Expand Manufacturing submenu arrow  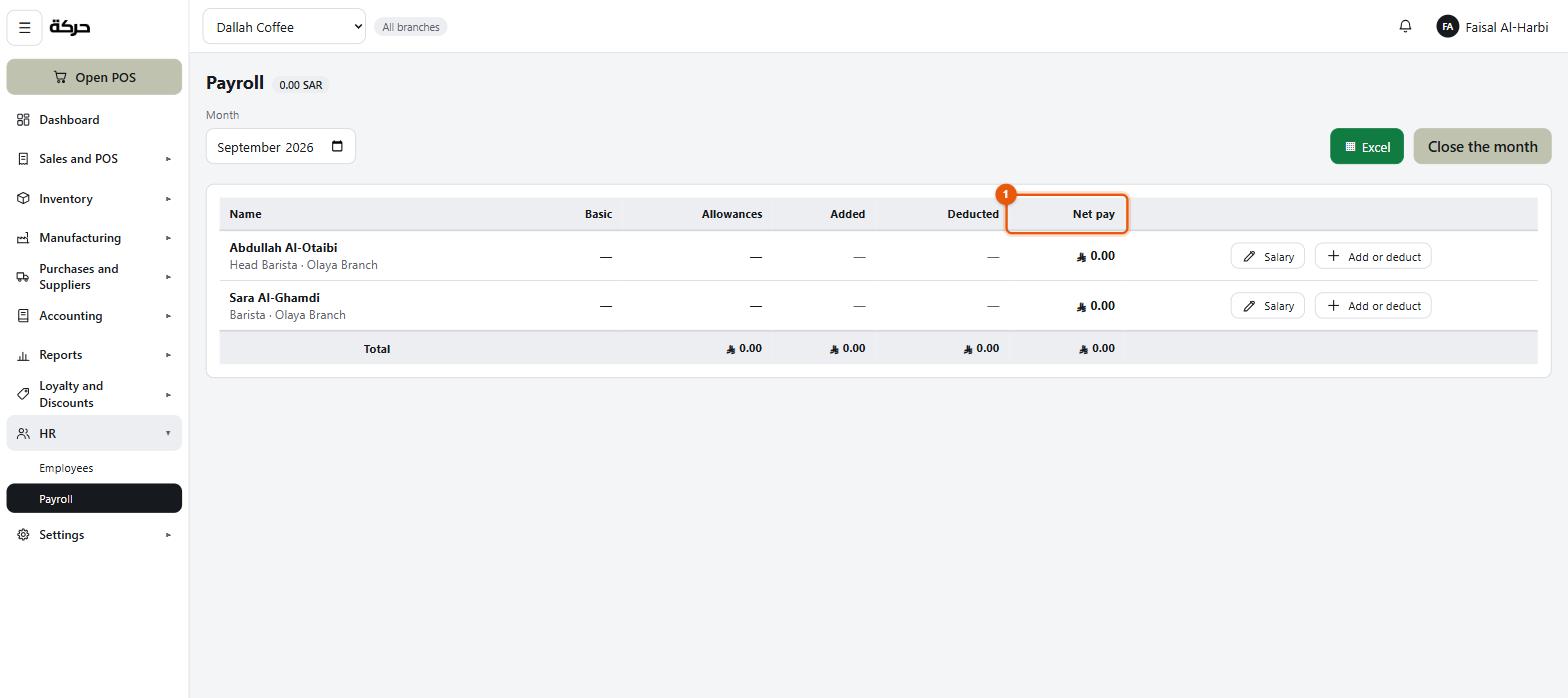pyautogui.click(x=168, y=238)
